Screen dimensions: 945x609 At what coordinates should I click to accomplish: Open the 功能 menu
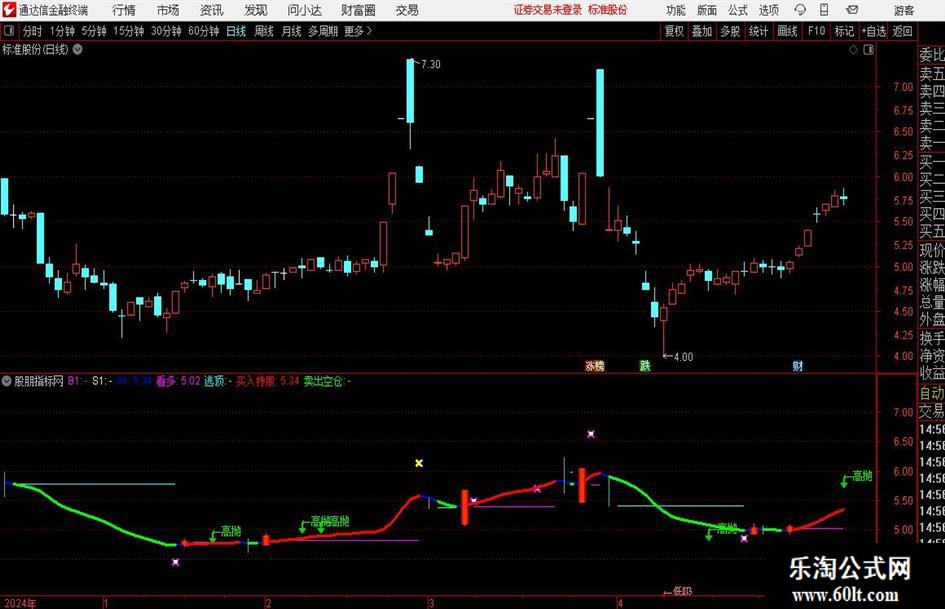(x=676, y=10)
